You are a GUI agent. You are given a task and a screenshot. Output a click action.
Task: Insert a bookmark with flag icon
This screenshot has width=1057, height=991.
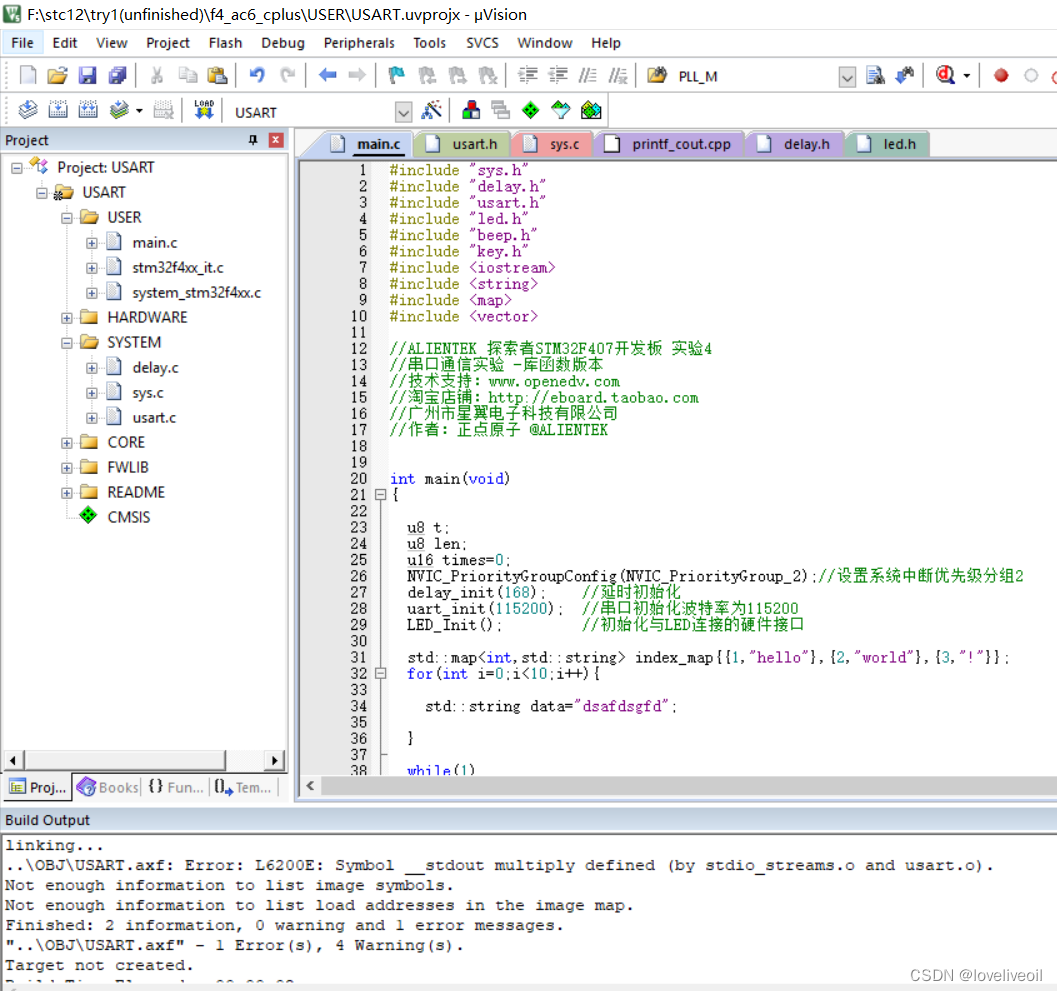click(396, 76)
